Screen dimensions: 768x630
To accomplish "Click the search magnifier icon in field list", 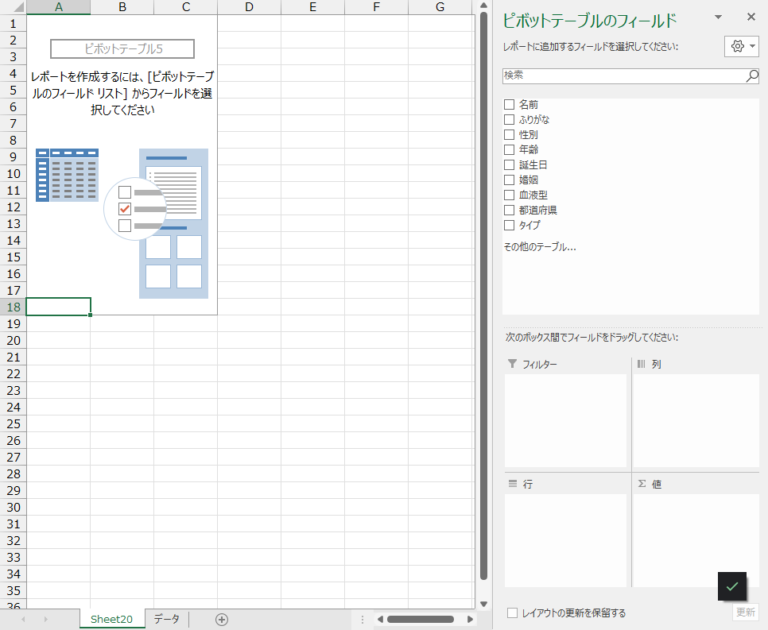I will click(752, 75).
